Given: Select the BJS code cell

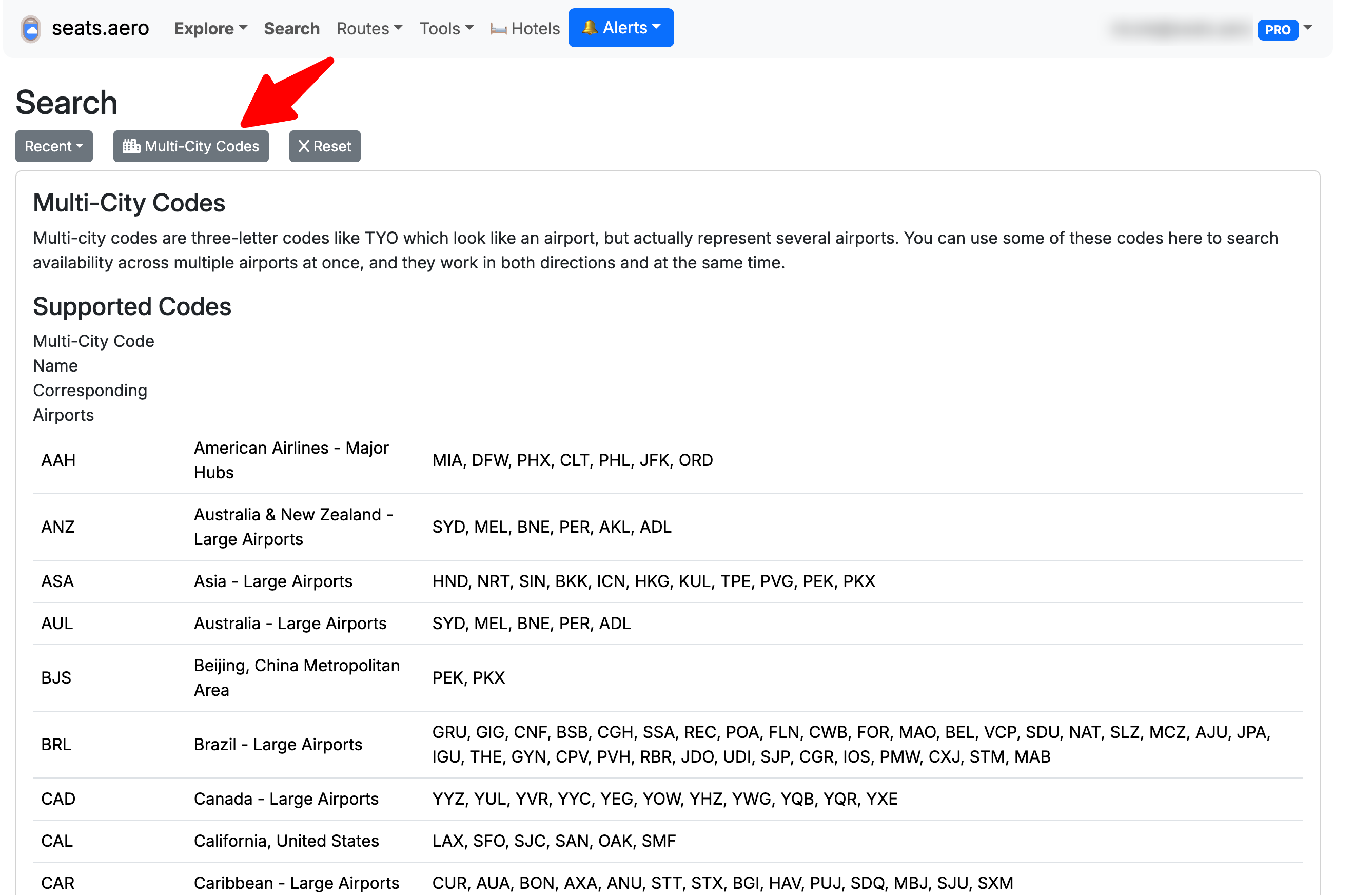Looking at the screenshot, I should point(56,677).
